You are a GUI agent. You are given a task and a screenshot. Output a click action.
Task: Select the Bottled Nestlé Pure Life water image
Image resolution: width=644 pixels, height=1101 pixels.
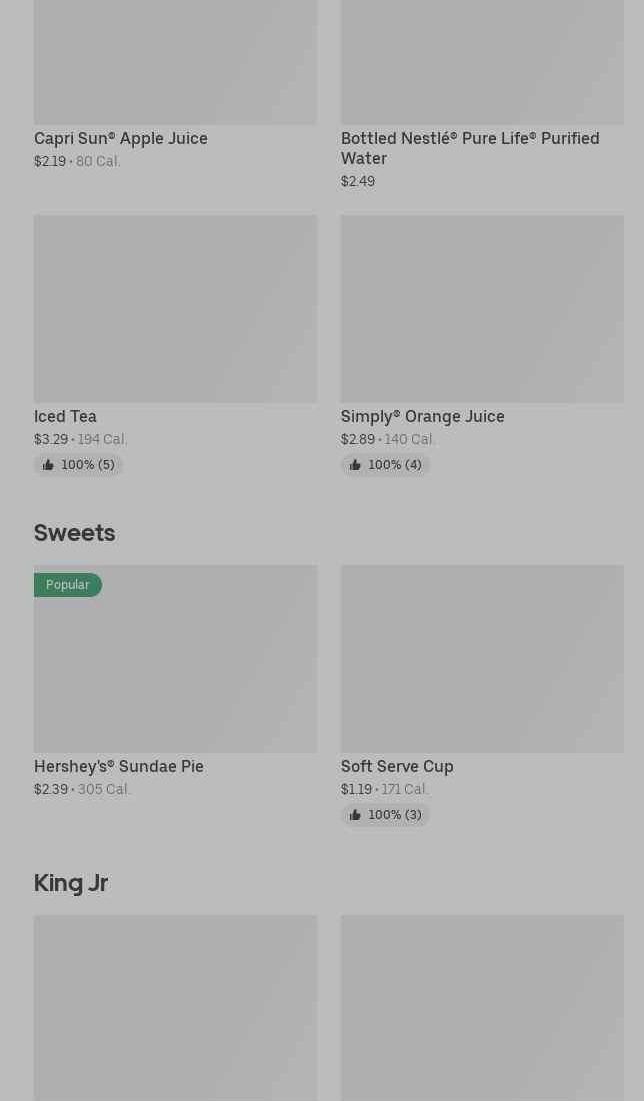482,62
